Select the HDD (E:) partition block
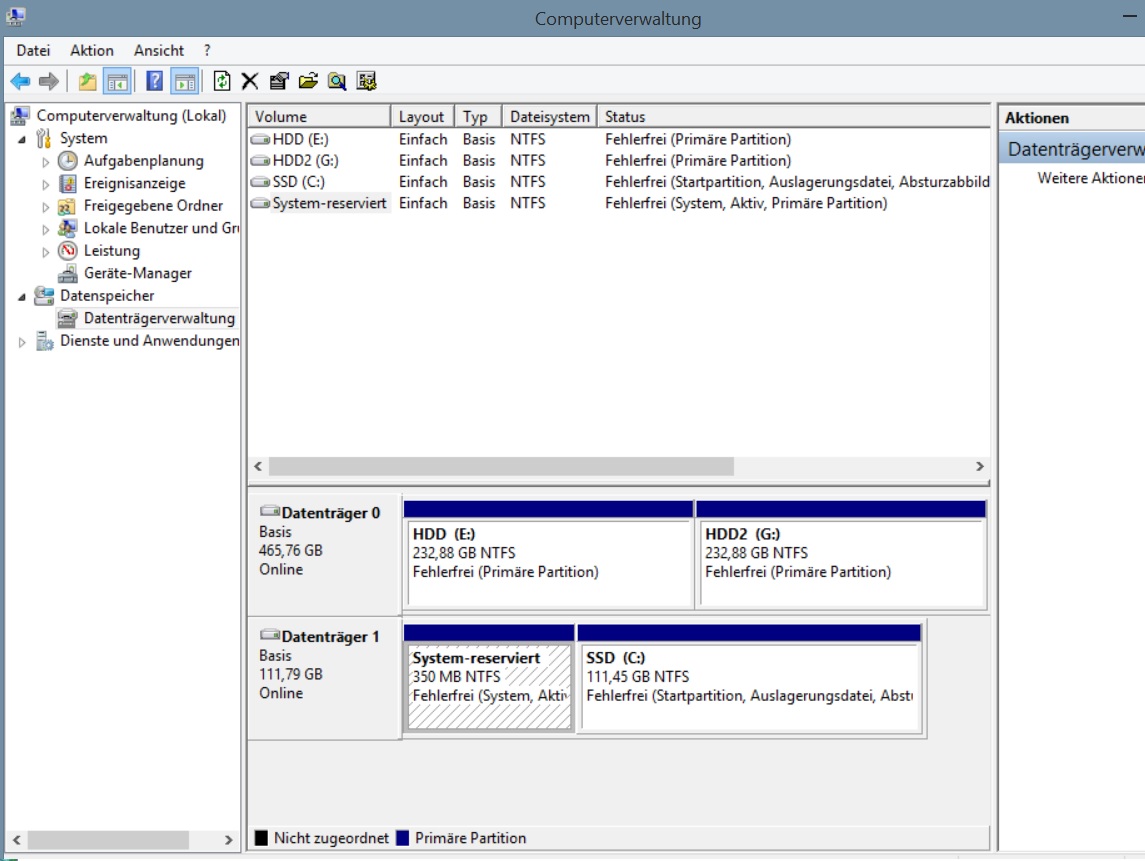 548,554
